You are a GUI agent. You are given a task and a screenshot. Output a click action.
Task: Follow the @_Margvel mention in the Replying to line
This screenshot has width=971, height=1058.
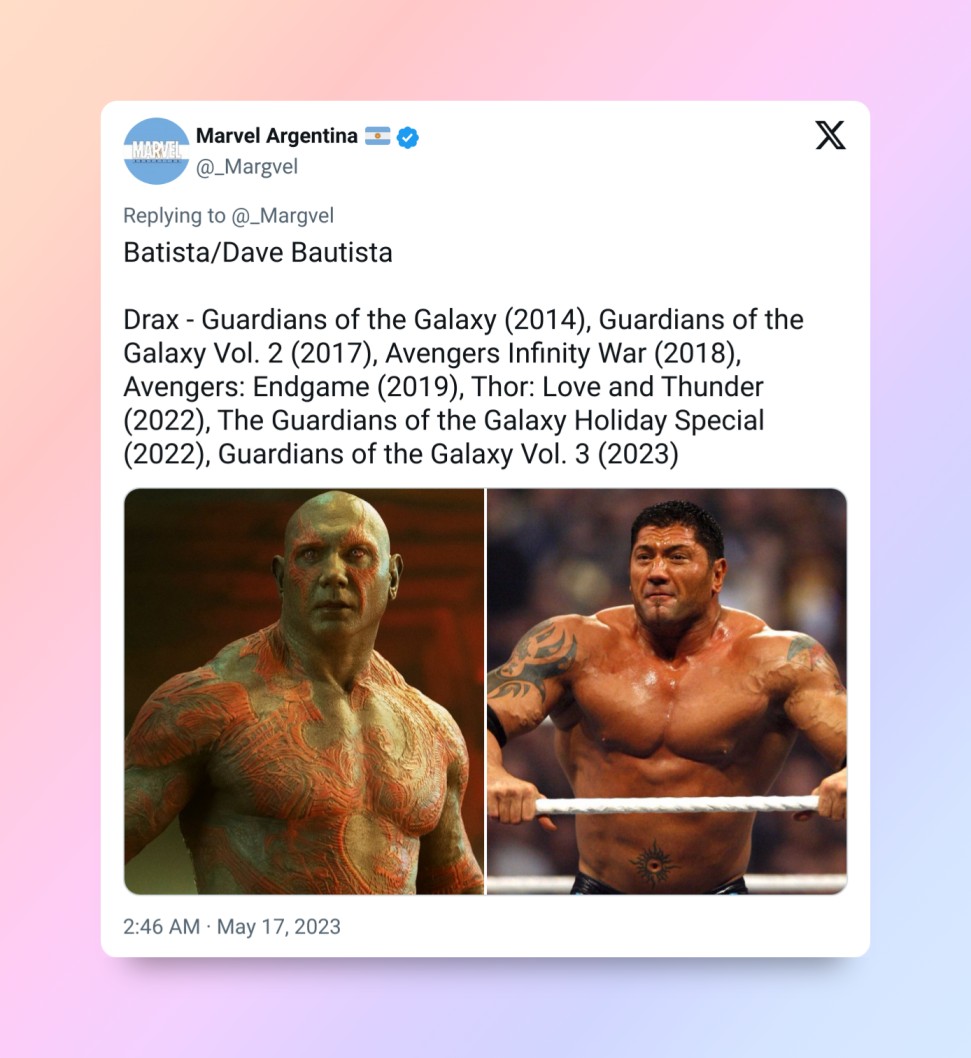click(x=282, y=216)
